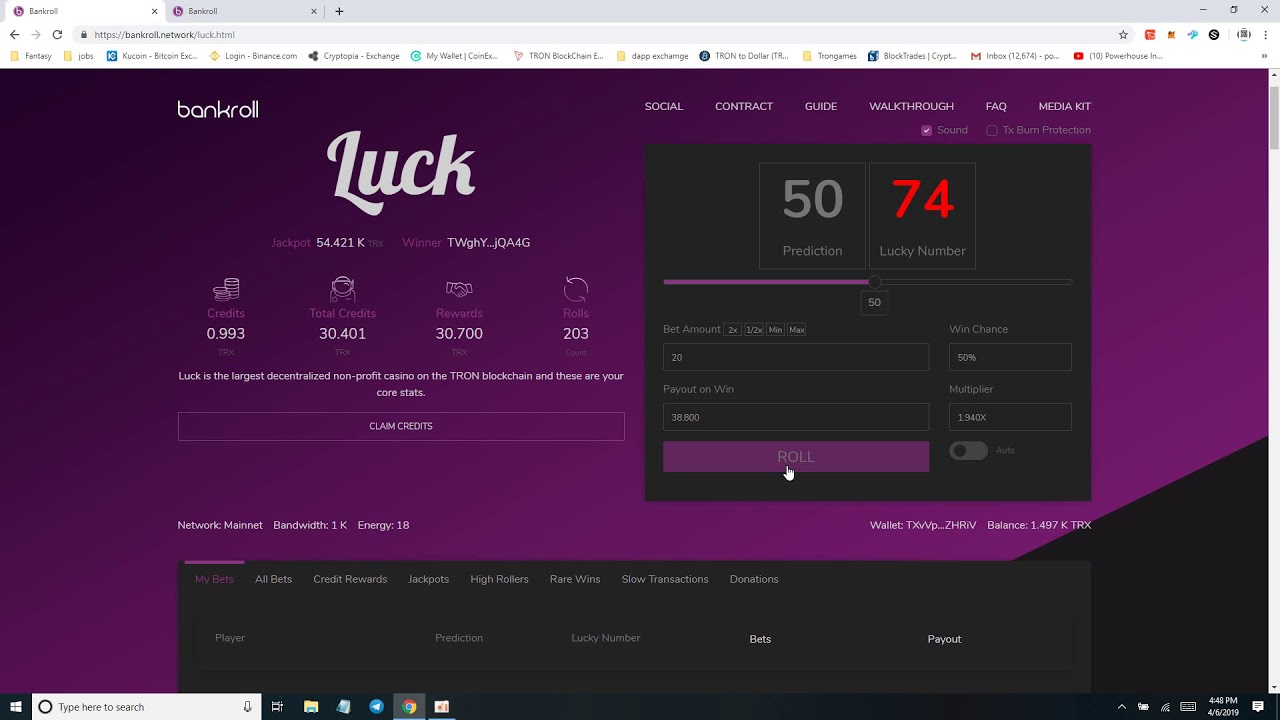Open the MEDIA KIT menu link
Screen dimensions: 1280x720
[1064, 106]
